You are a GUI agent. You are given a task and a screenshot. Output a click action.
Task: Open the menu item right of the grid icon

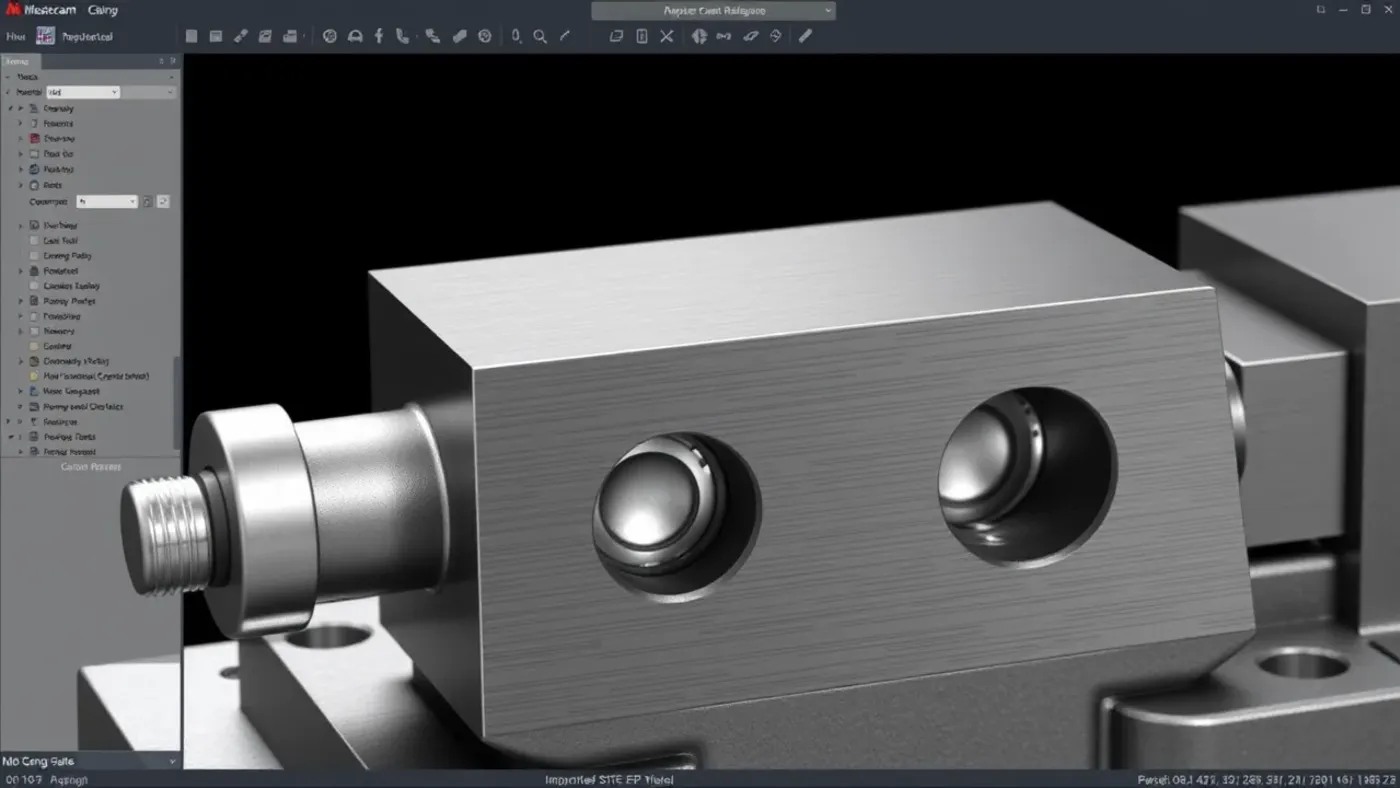[87, 36]
